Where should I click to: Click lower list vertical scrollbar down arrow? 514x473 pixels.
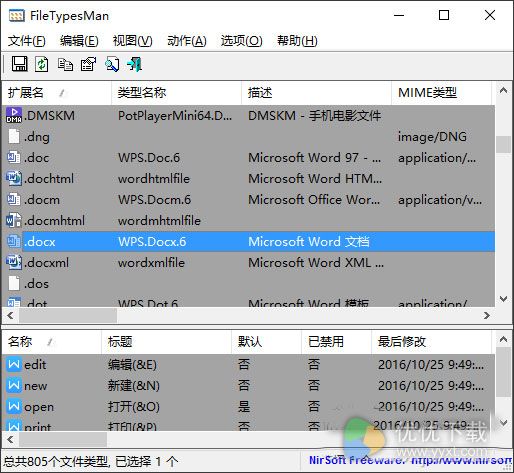pyautogui.click(x=503, y=423)
